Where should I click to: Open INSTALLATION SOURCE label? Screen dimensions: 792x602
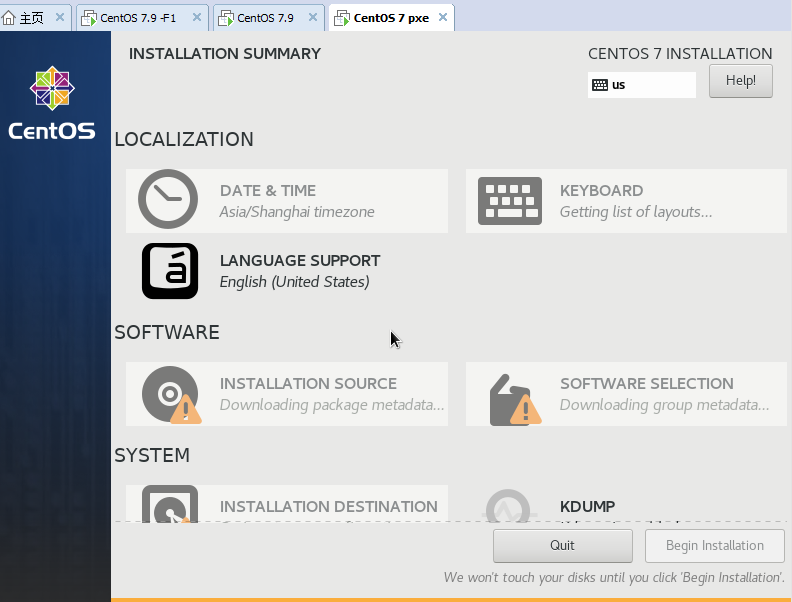click(x=308, y=384)
